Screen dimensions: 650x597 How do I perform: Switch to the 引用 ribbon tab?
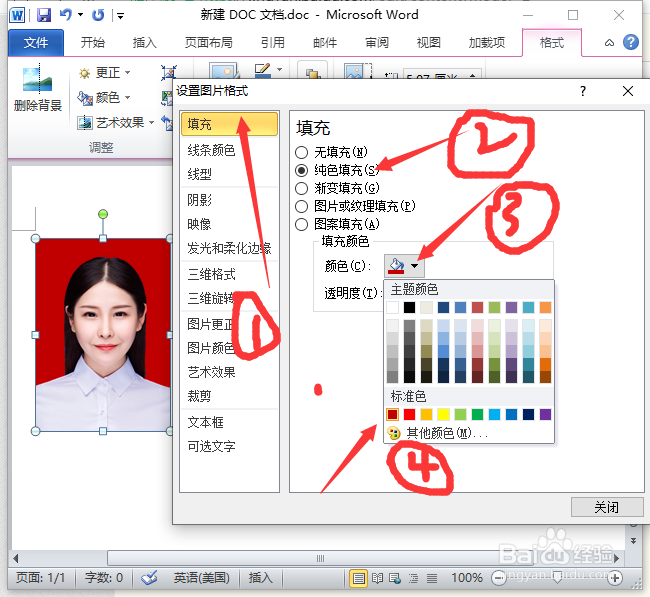[x=272, y=42]
